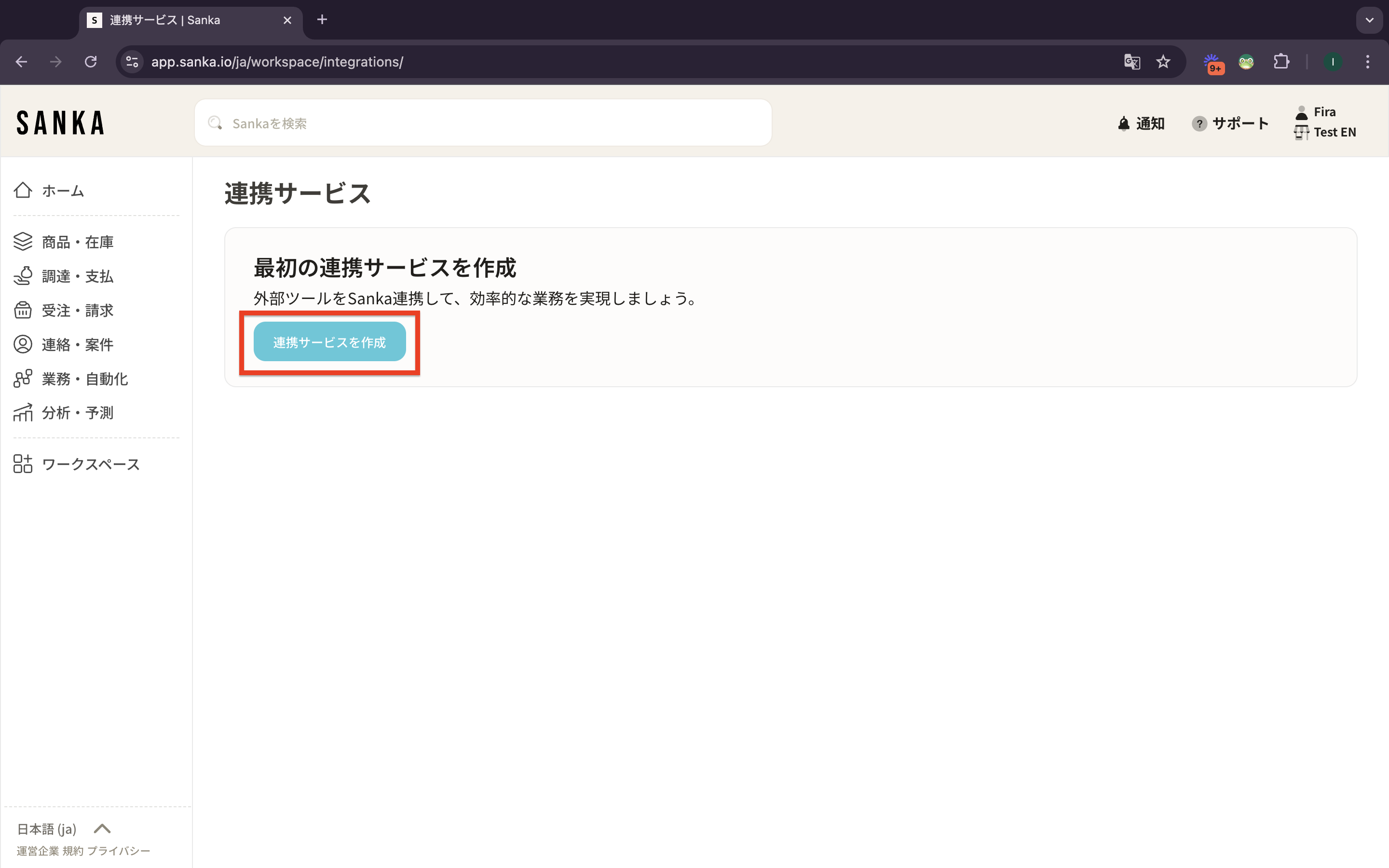Image resolution: width=1389 pixels, height=868 pixels.
Task: Click the SANKA logo
Action: pyautogui.click(x=60, y=123)
